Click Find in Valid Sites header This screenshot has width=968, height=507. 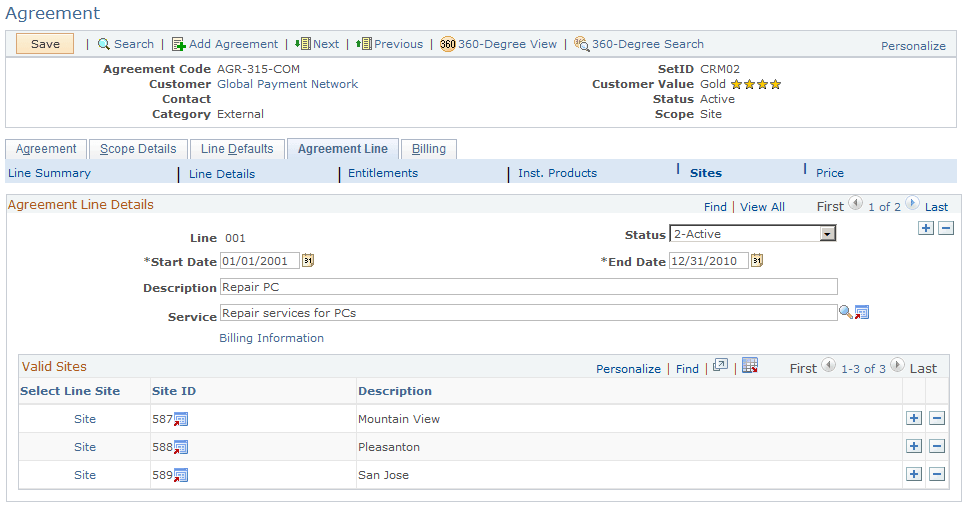687,369
